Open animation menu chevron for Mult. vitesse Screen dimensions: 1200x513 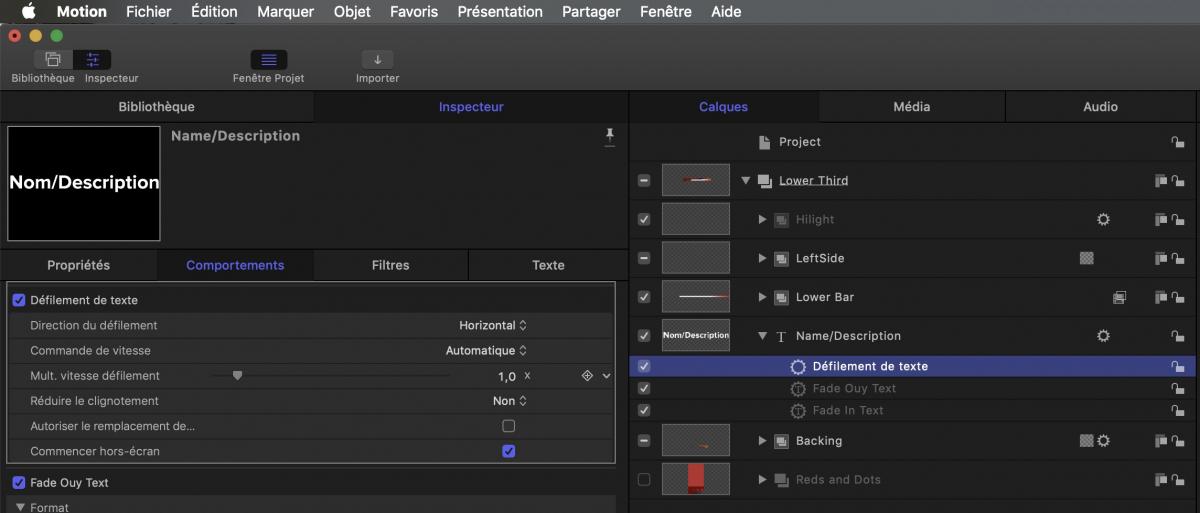[606, 376]
